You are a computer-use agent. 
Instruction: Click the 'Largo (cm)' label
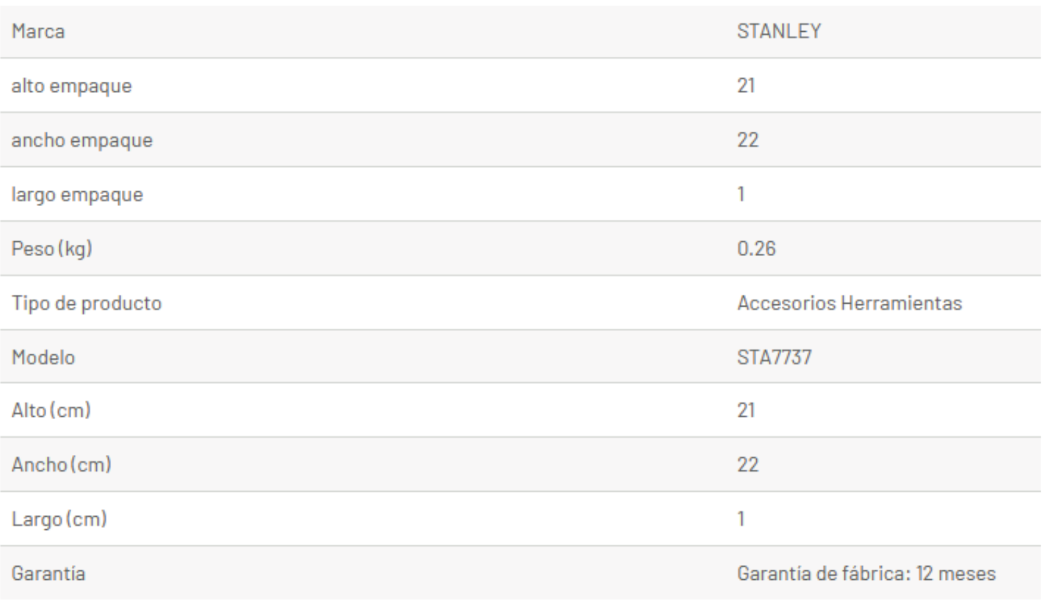click(58, 518)
